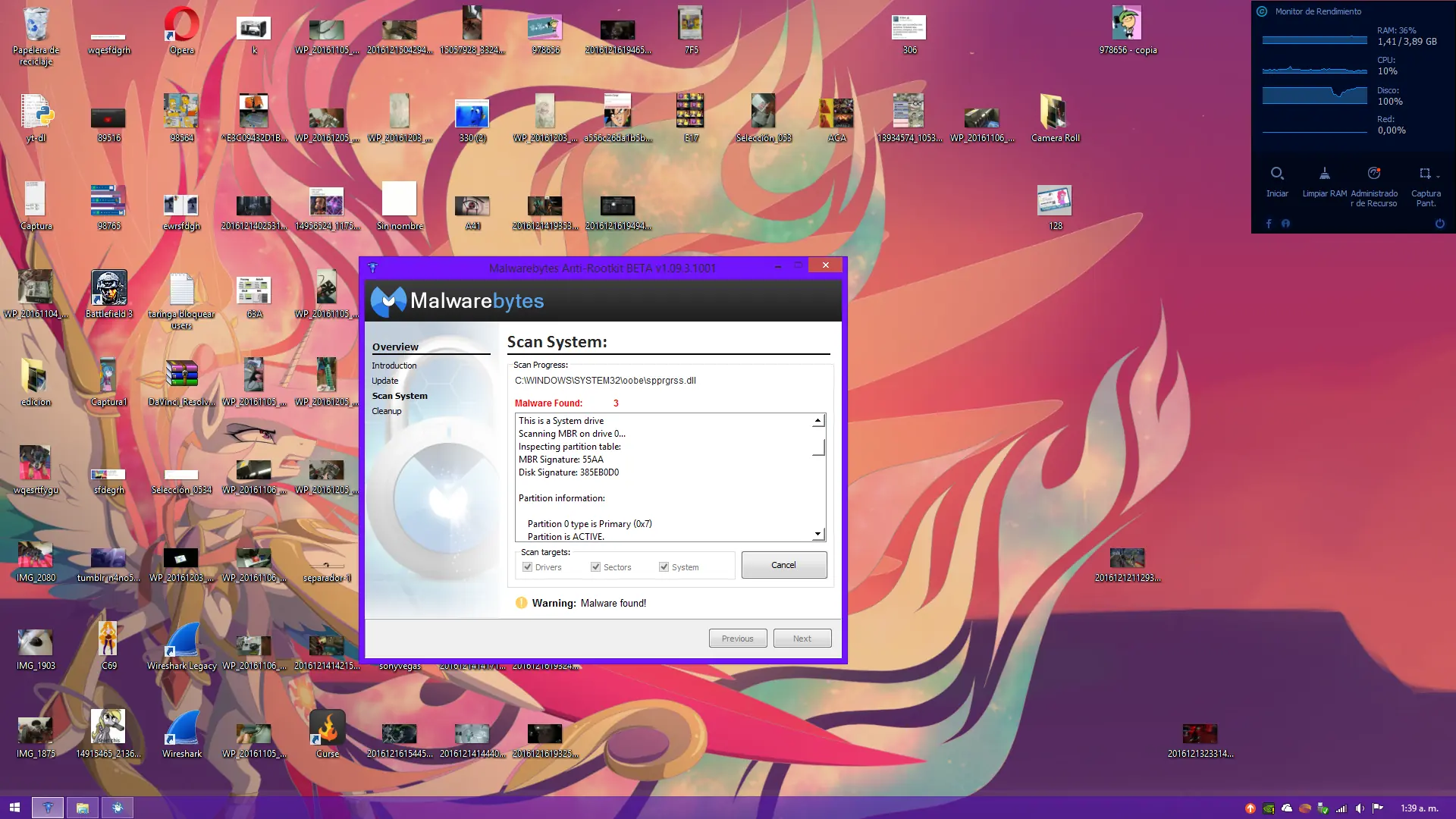This screenshot has height=819, width=1456.
Task: Click the power icon in Monitor de Rendimiento
Action: [1439, 224]
